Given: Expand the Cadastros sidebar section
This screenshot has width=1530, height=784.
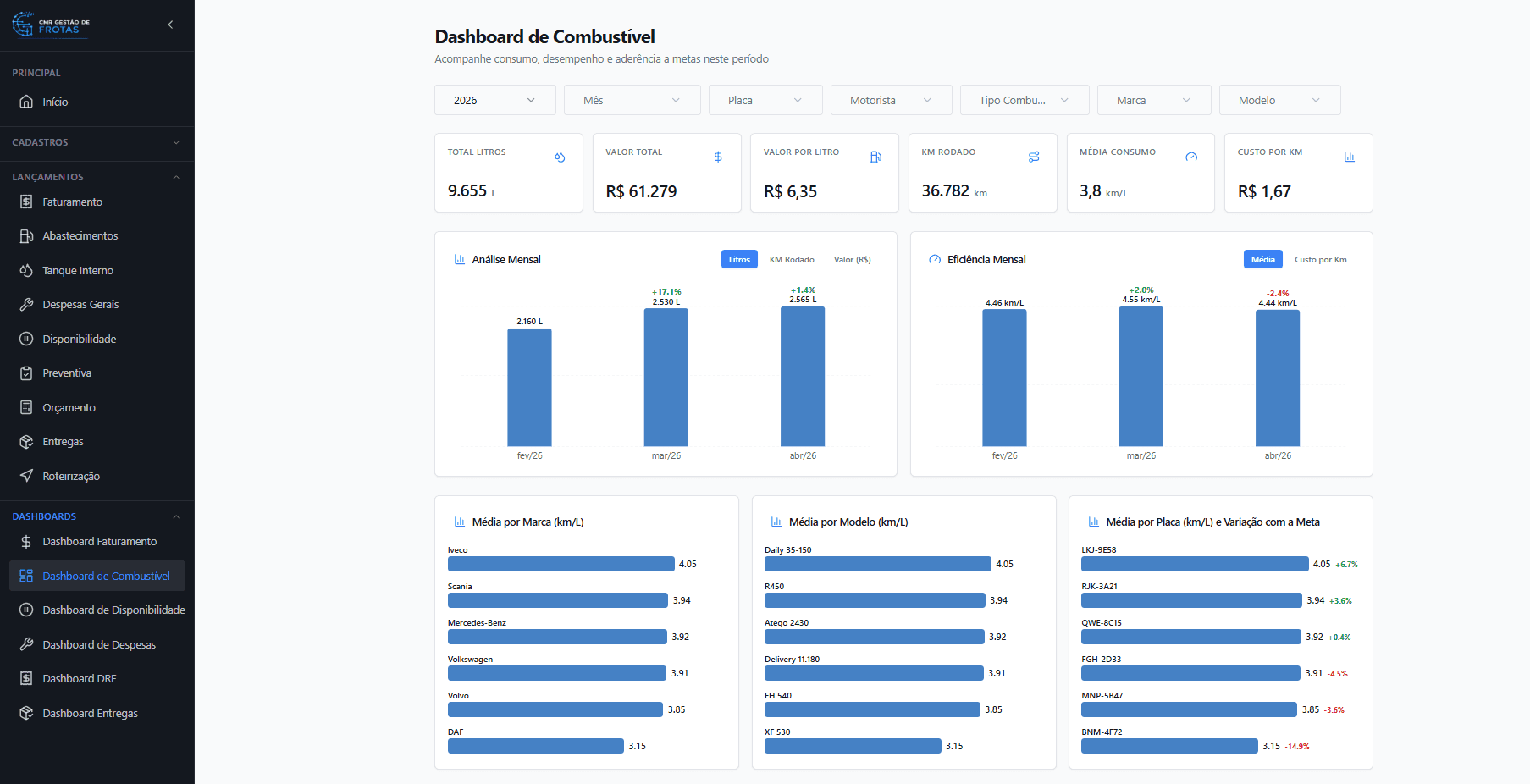Looking at the screenshot, I should 97,142.
